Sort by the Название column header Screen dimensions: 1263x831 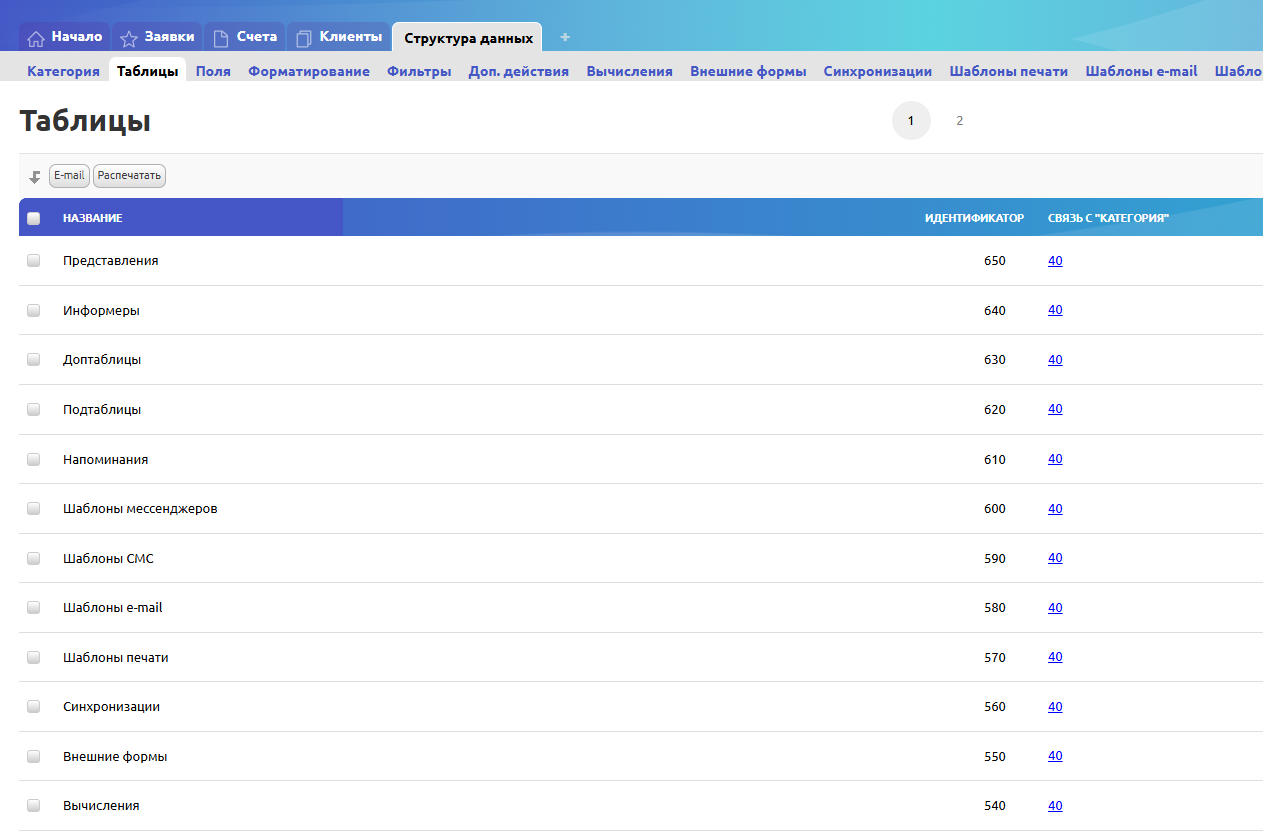click(x=92, y=218)
